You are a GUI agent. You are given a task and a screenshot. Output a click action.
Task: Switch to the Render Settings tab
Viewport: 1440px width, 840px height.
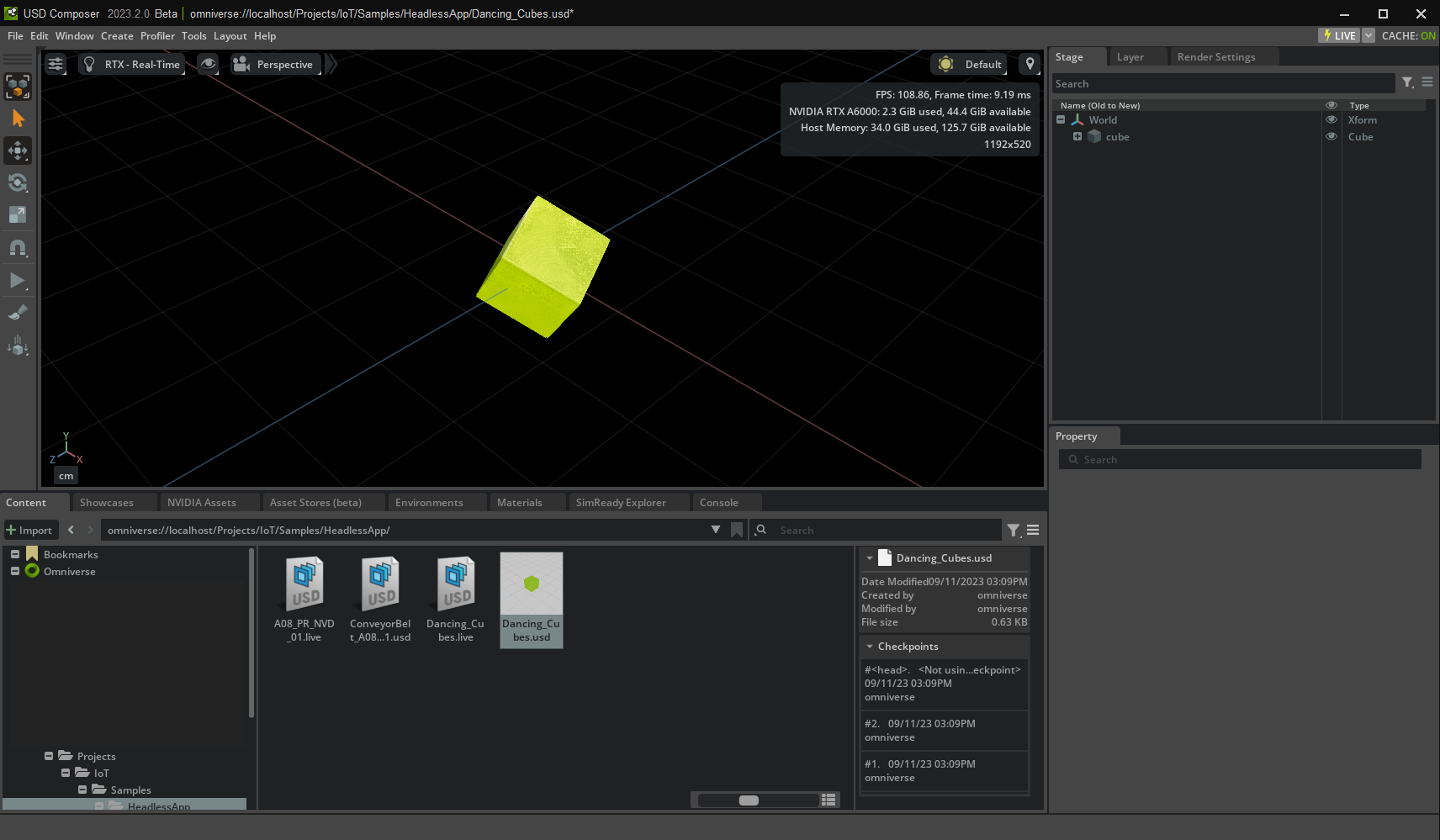pyautogui.click(x=1215, y=57)
